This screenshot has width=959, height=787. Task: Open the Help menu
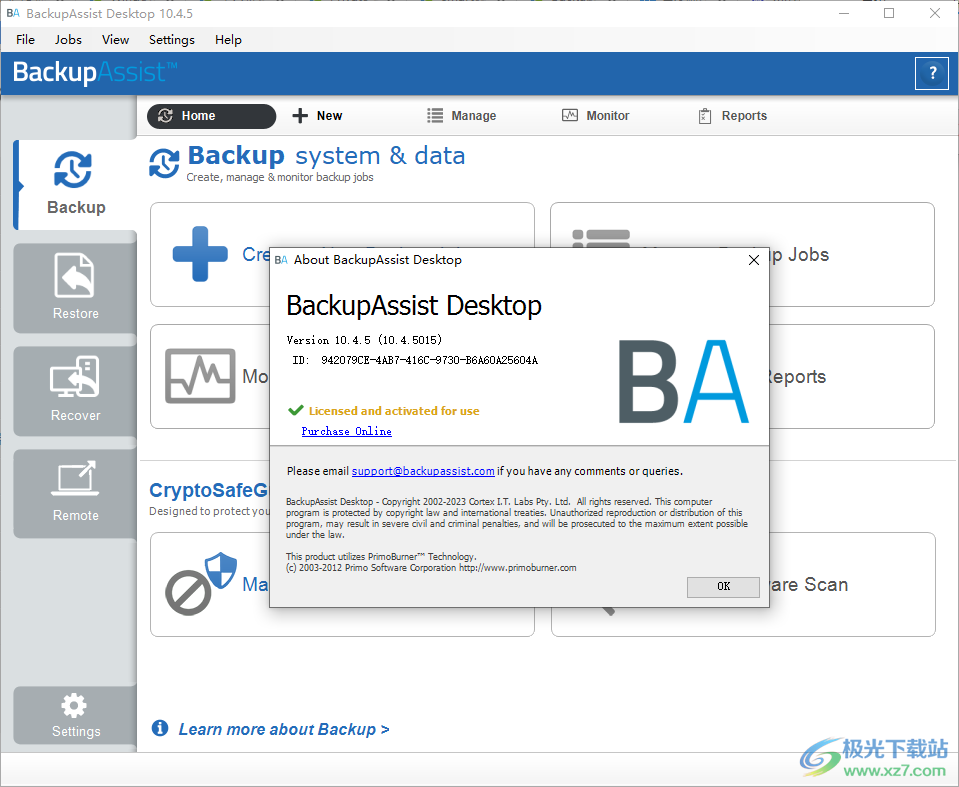228,40
